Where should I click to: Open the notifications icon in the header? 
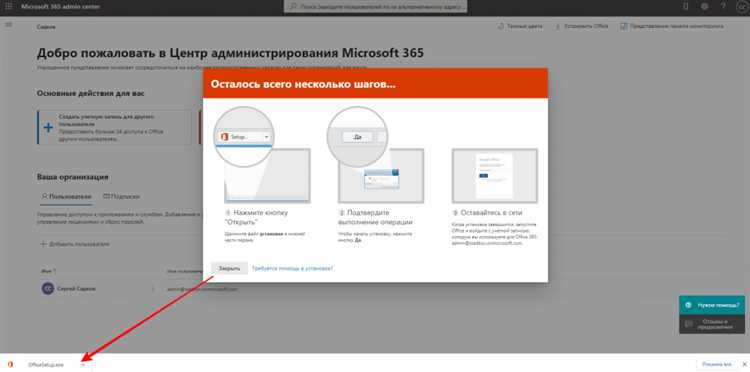(686, 7)
